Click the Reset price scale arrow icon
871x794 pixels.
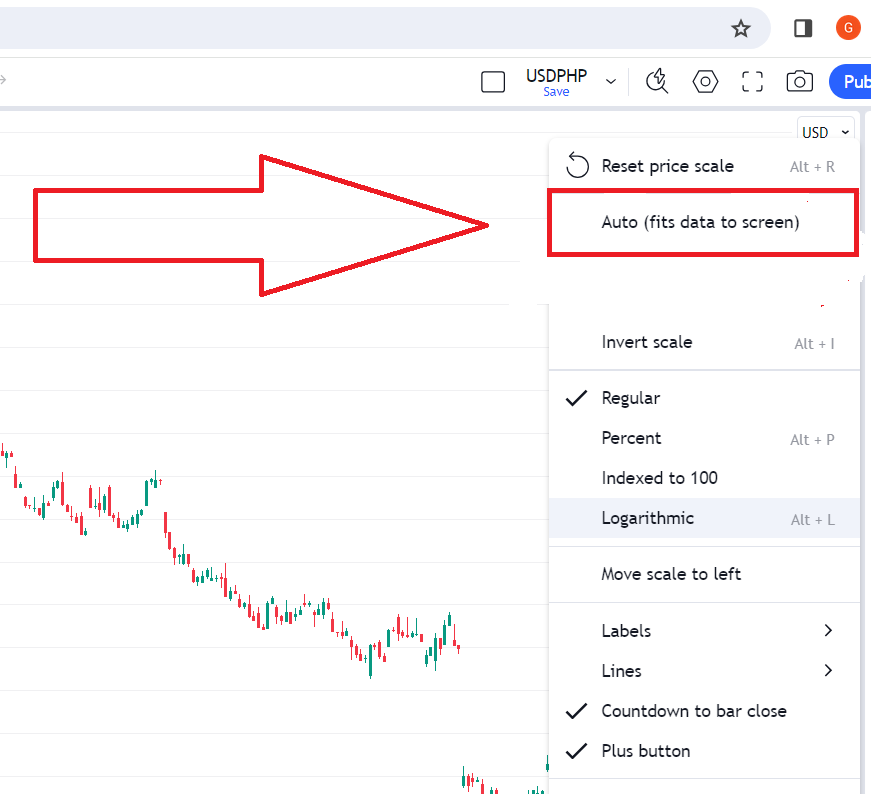click(577, 166)
